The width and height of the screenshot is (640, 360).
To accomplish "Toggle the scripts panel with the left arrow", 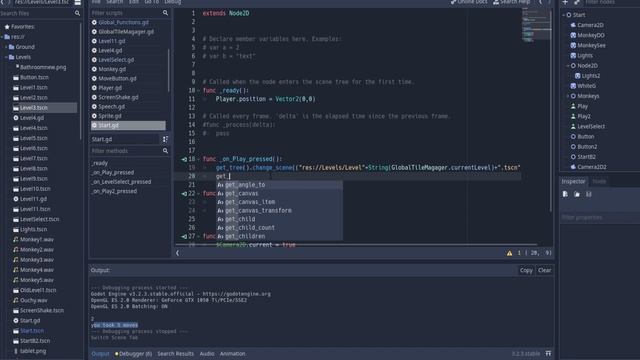I will click(178, 253).
